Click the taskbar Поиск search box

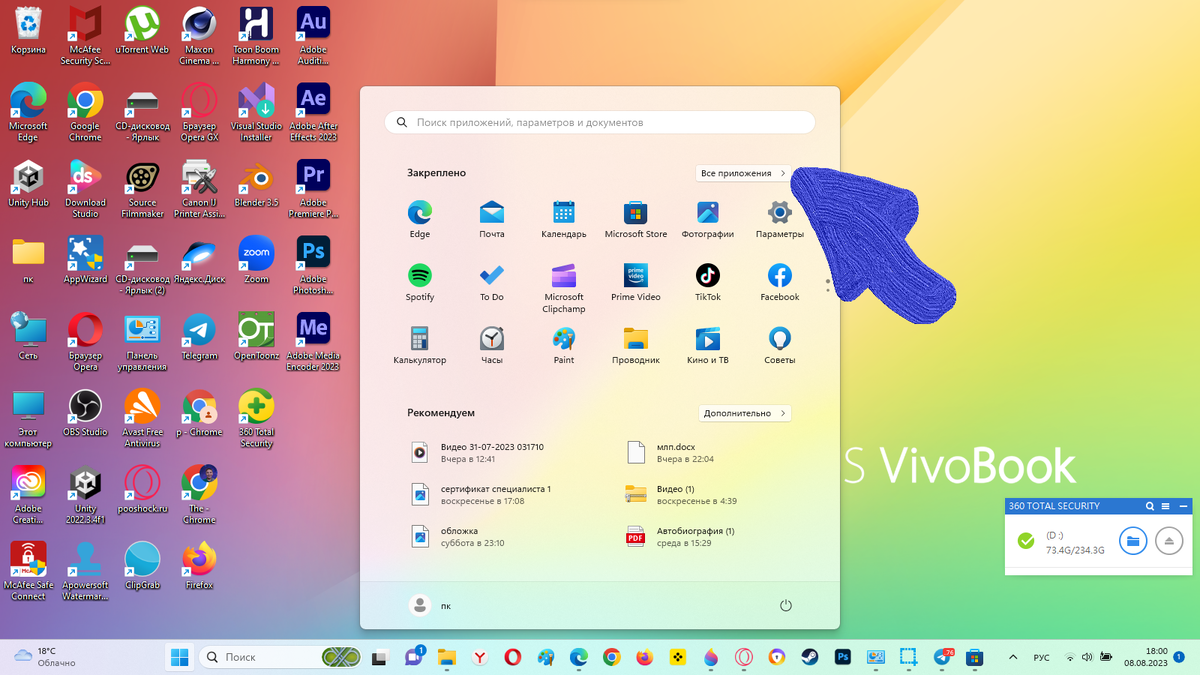pos(280,657)
